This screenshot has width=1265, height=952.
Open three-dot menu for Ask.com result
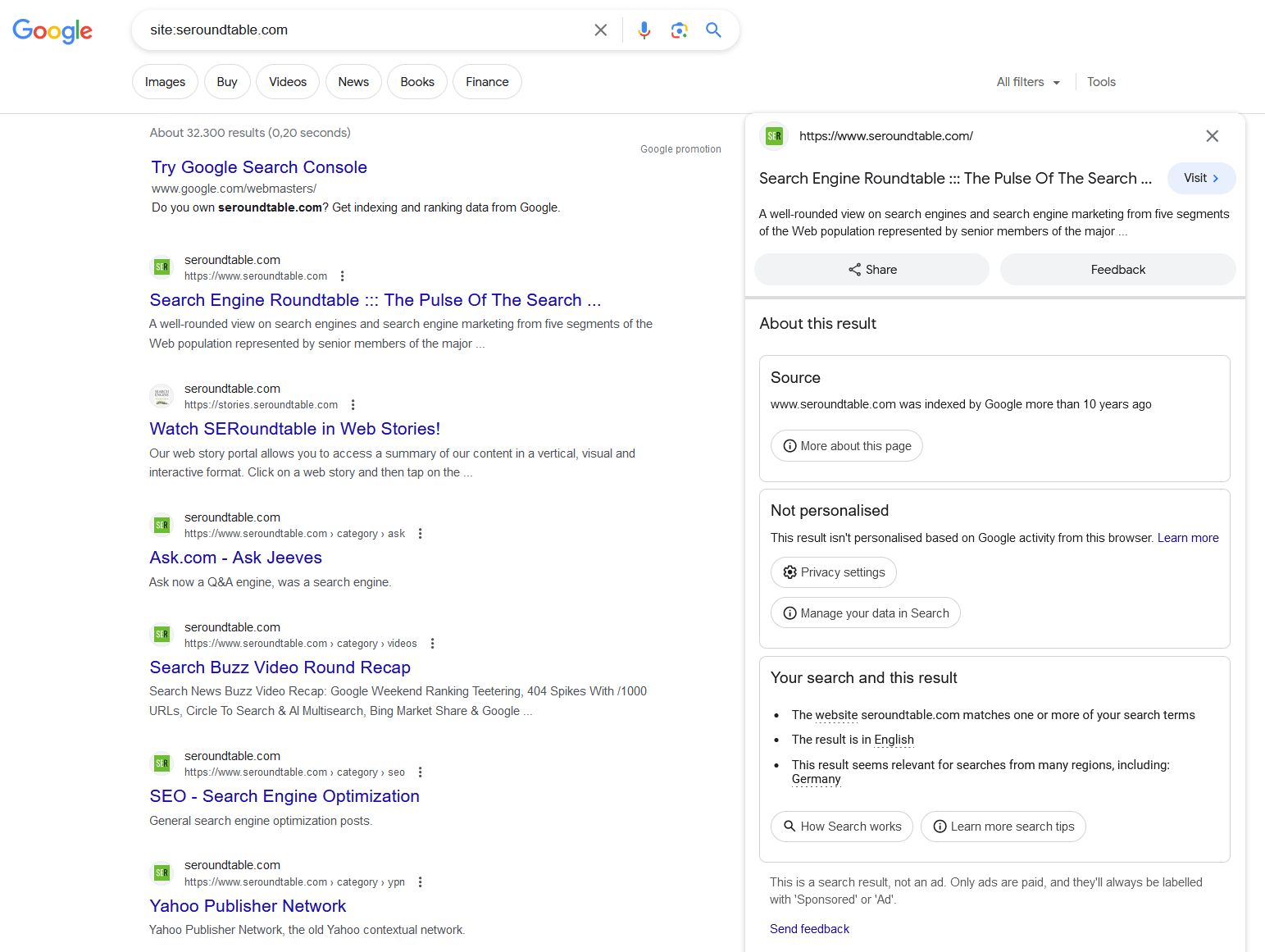(421, 534)
